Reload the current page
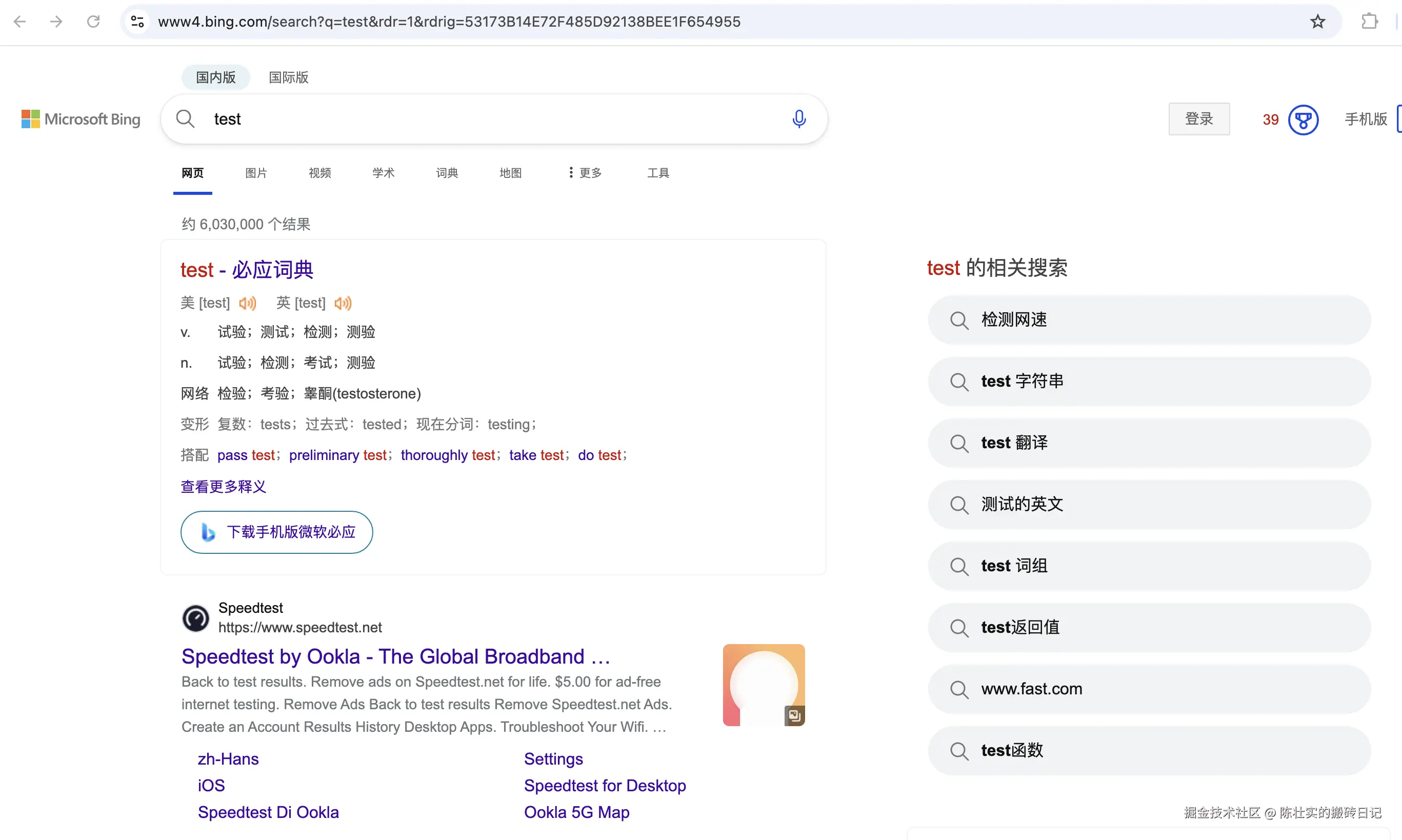The width and height of the screenshot is (1402, 840). (x=93, y=22)
